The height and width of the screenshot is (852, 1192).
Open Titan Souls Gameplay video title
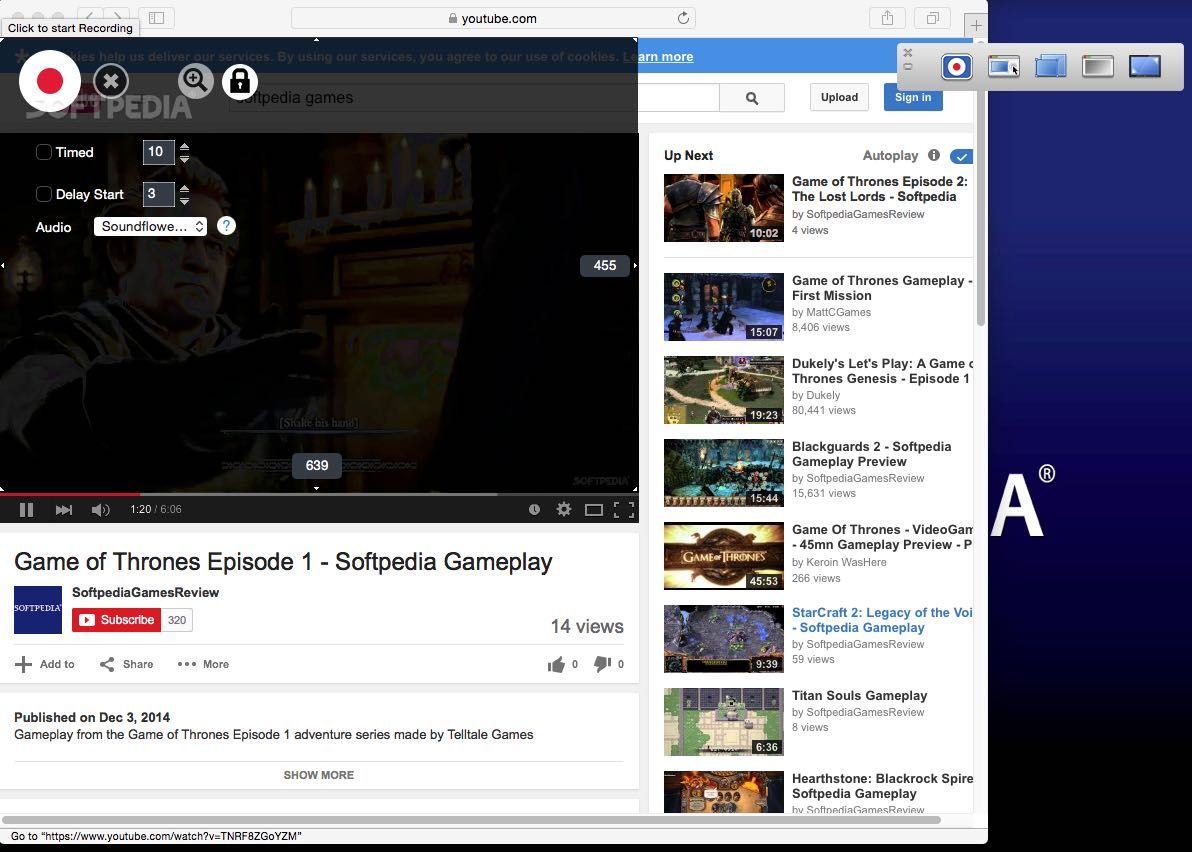coord(860,695)
